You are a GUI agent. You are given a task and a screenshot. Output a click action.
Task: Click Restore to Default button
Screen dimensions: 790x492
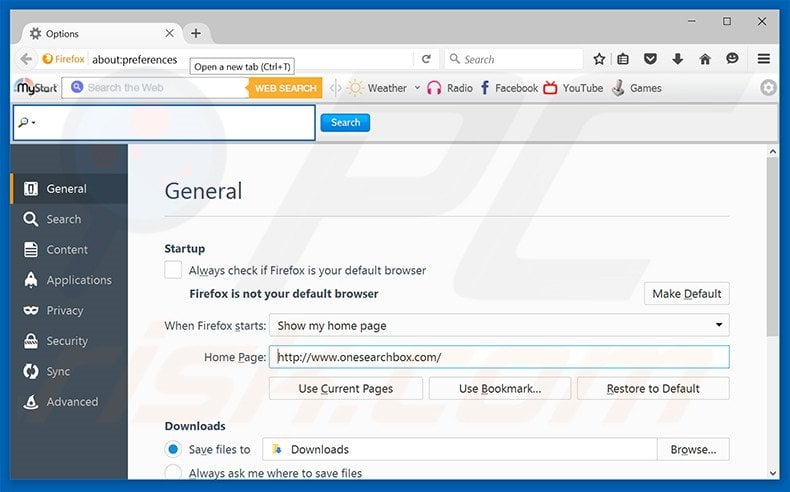point(653,388)
